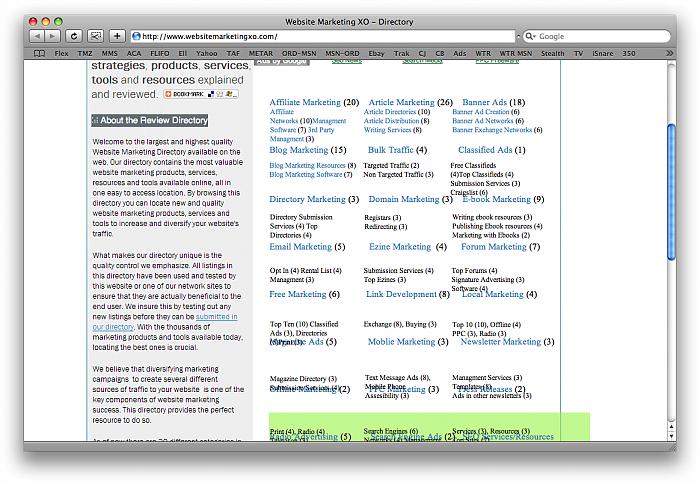Show more bookmarks with the double chevron
The height and width of the screenshot is (484, 700).
click(x=669, y=53)
